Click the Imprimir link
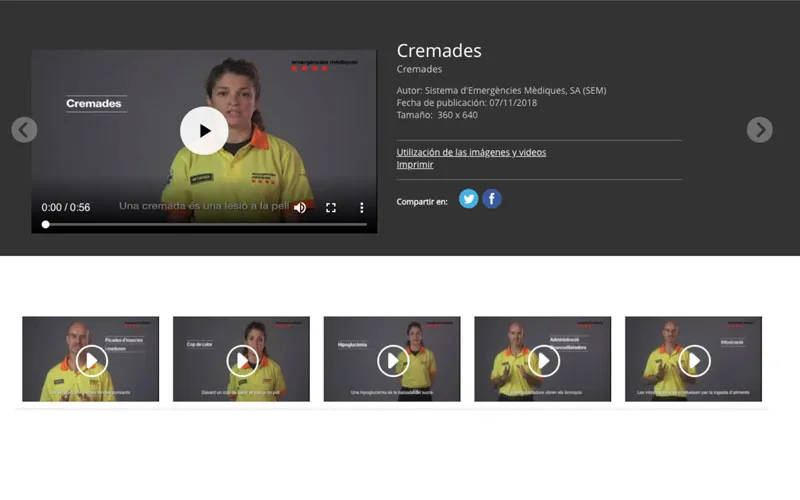This screenshot has width=800, height=500. point(415,164)
